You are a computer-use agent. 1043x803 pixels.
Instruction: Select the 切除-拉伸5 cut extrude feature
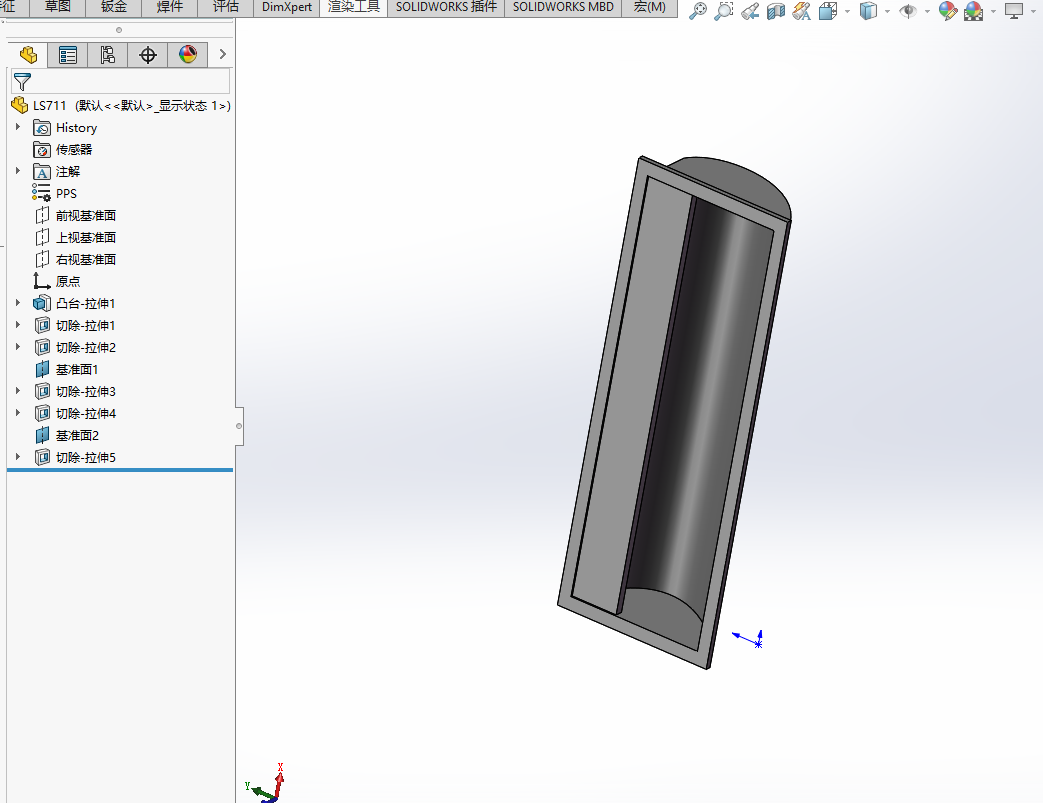pyautogui.click(x=74, y=457)
